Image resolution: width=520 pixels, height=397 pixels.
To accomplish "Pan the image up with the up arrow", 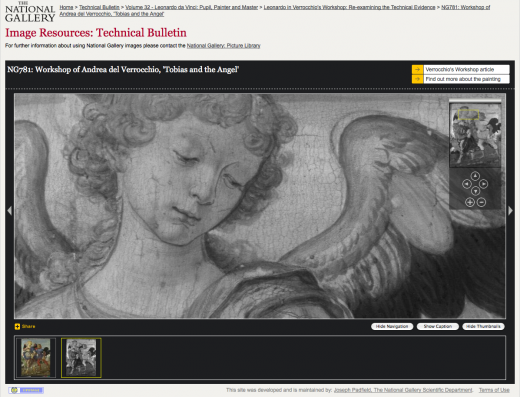I will click(475, 176).
